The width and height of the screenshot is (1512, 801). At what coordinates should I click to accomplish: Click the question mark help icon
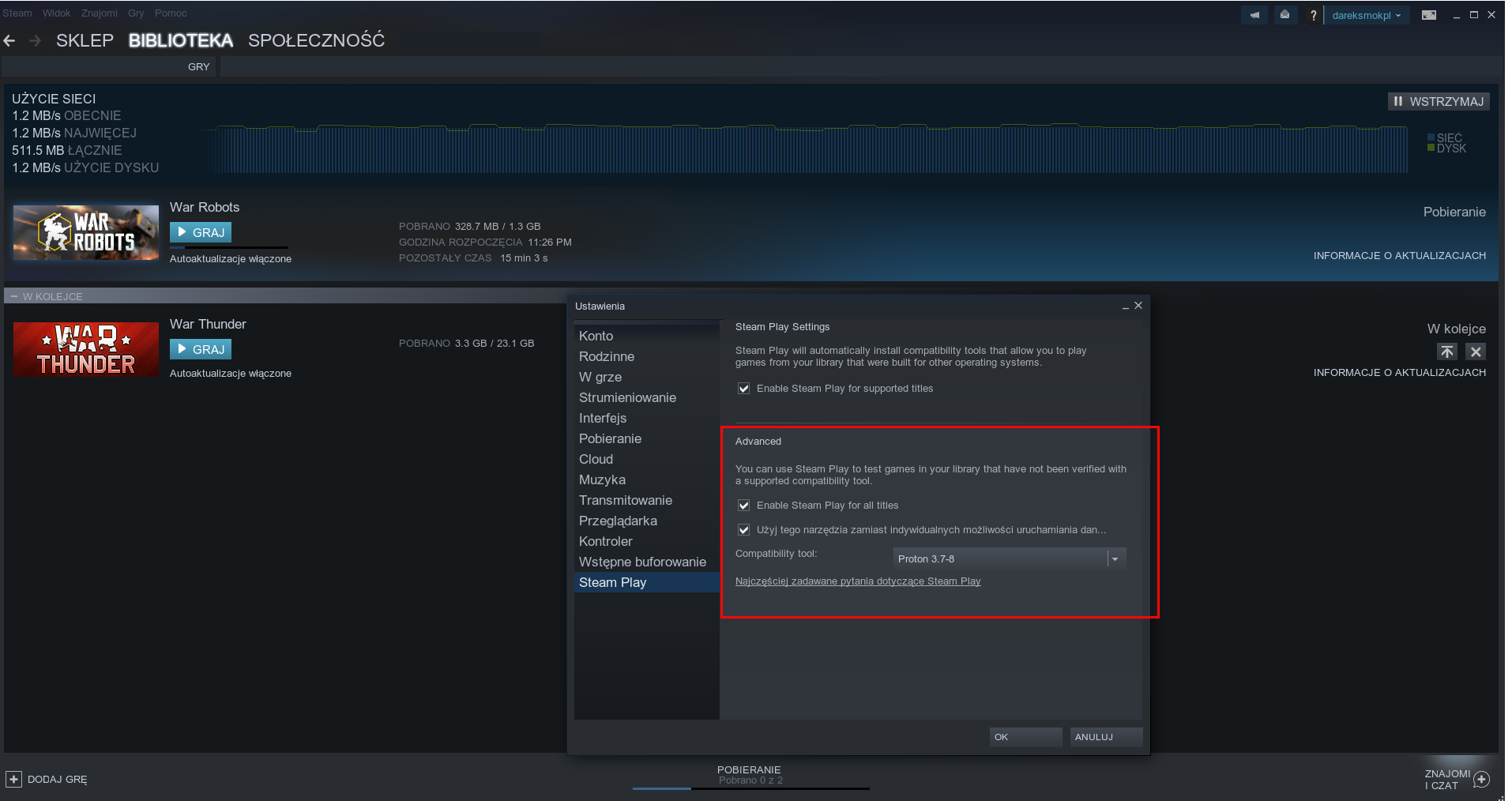point(1313,15)
